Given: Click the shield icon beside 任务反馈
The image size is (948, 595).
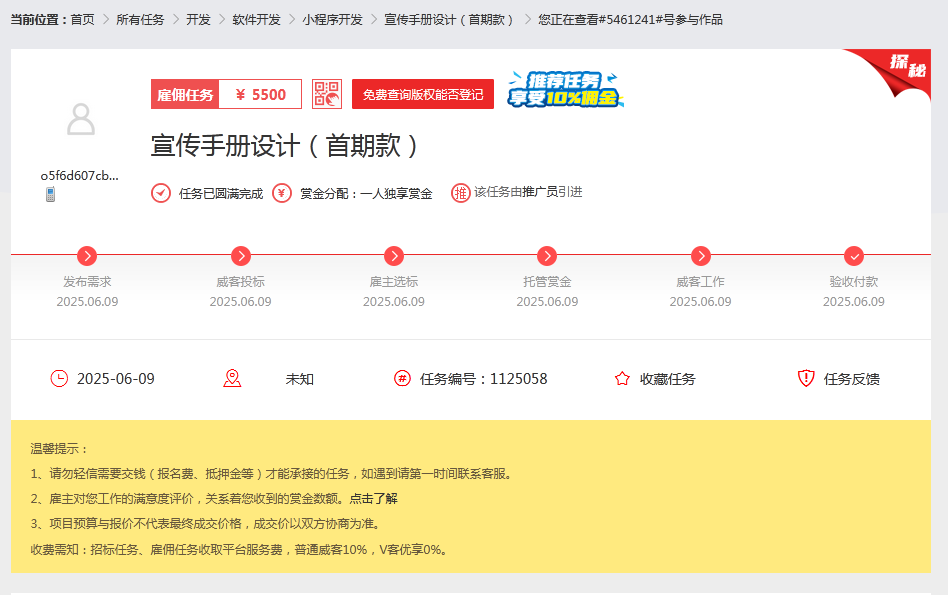Looking at the screenshot, I should (x=805, y=378).
